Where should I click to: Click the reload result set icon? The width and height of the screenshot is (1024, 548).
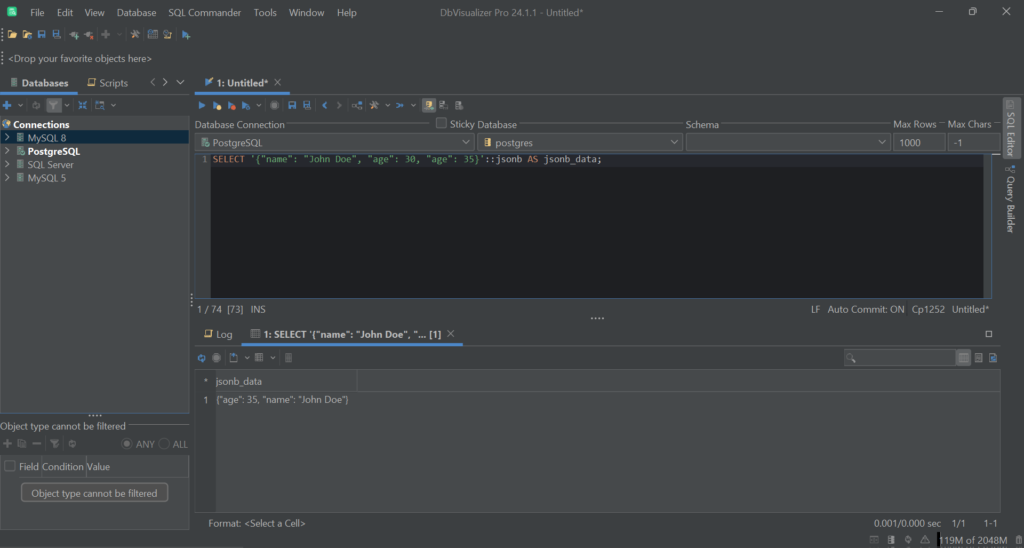[x=202, y=358]
